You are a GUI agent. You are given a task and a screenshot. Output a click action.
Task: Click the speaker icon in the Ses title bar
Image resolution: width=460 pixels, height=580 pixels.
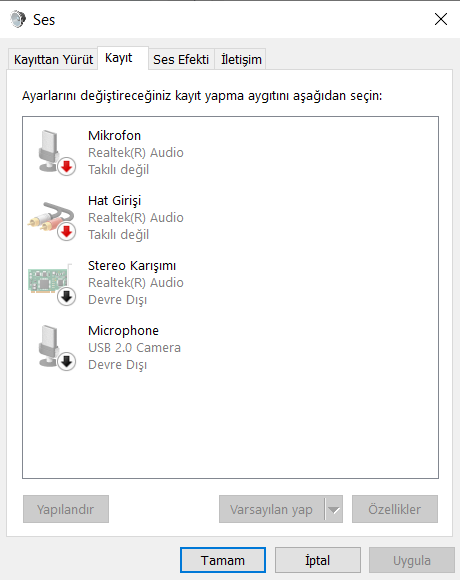coord(18,19)
